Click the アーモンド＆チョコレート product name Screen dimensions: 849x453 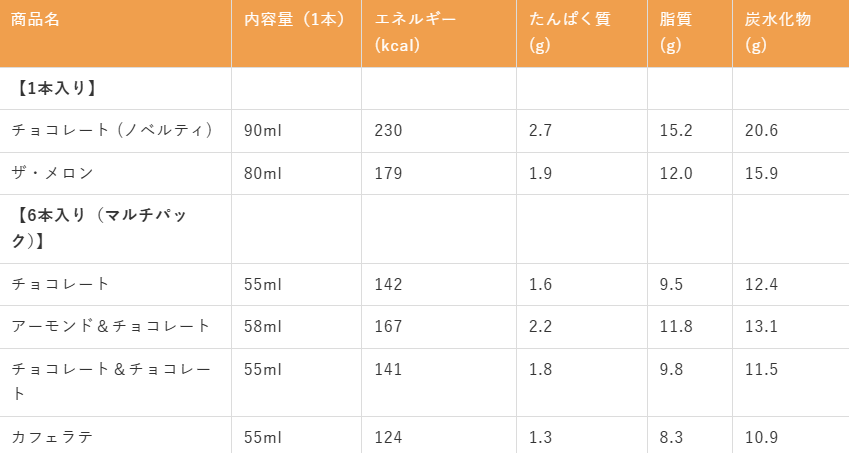[110, 326]
